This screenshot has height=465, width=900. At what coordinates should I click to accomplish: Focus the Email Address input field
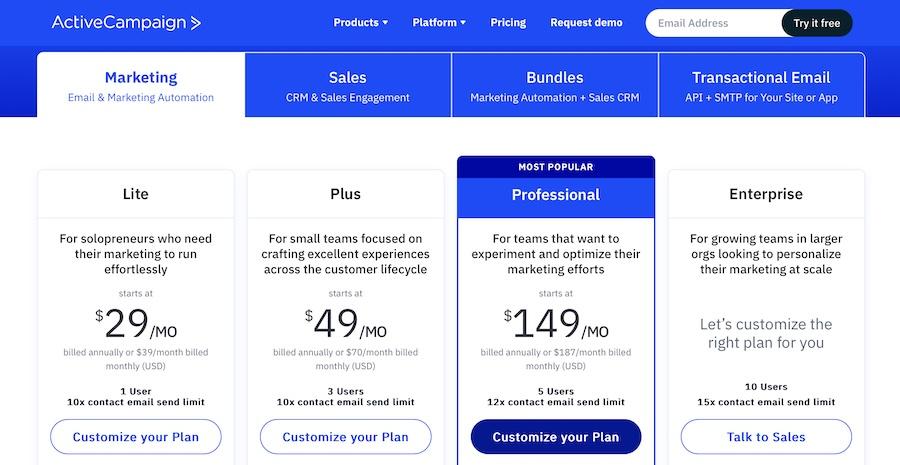[x=713, y=23]
